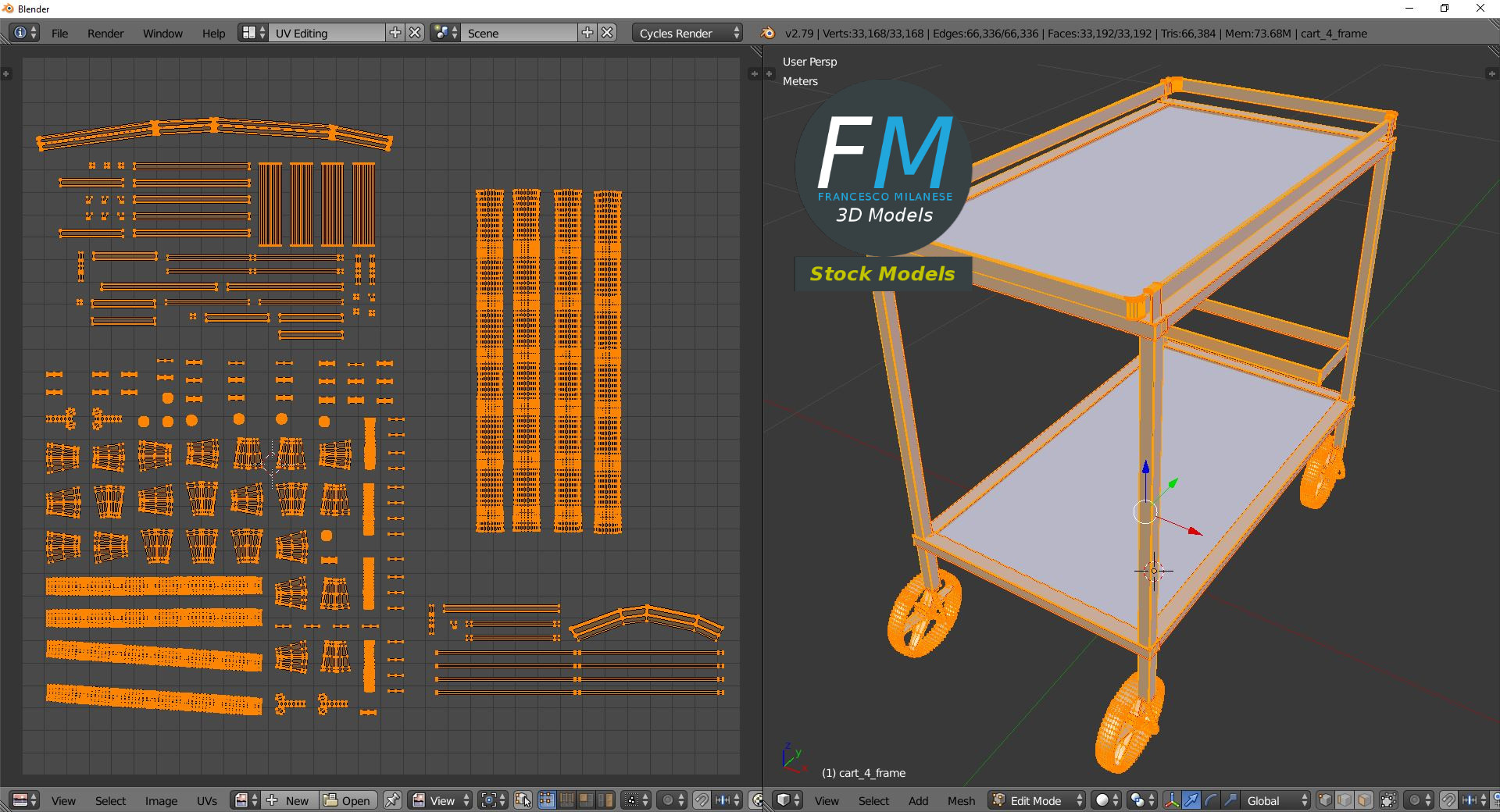Click the blue Z axis manipulator arrow
Image resolution: width=1500 pixels, height=812 pixels.
(x=1145, y=467)
